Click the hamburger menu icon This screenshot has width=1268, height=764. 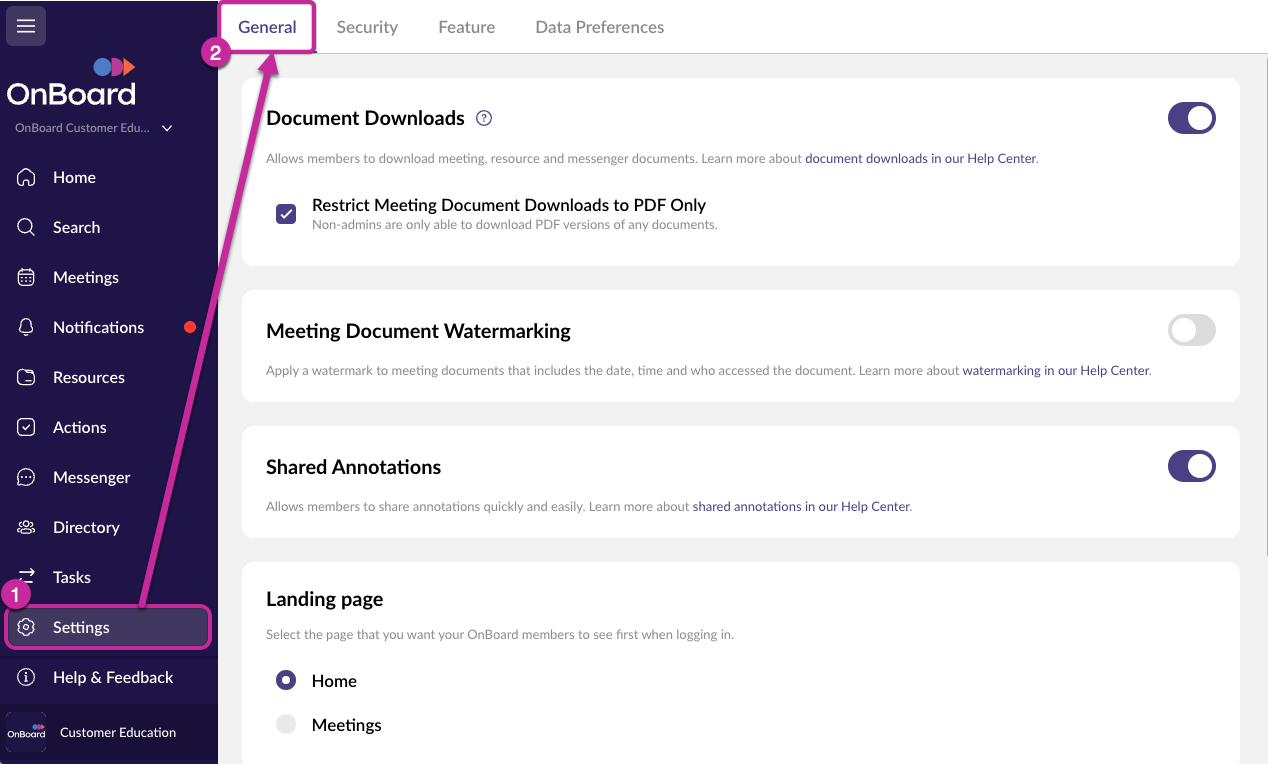pyautogui.click(x=26, y=26)
